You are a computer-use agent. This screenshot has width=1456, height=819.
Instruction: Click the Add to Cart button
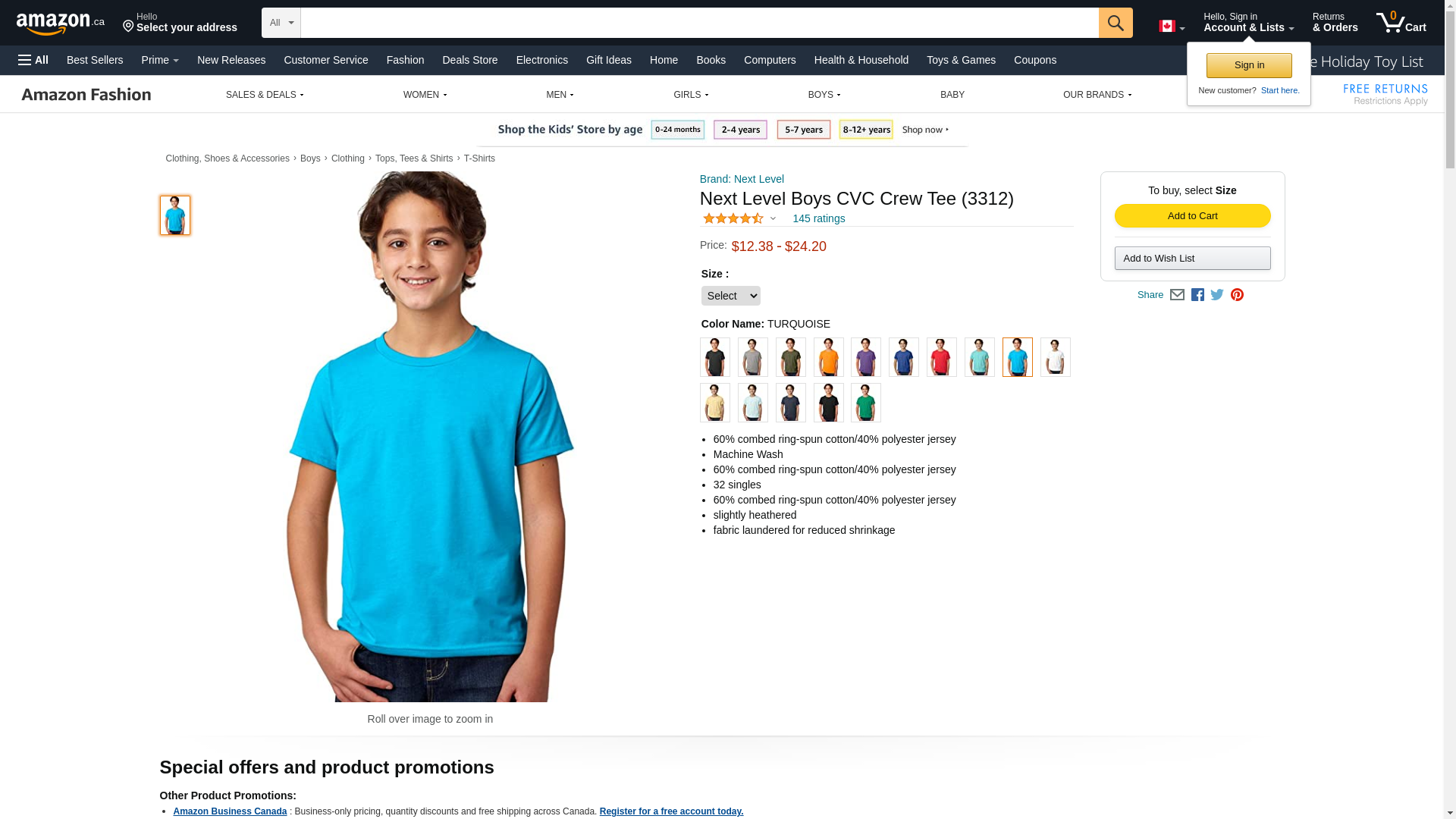point(1192,216)
